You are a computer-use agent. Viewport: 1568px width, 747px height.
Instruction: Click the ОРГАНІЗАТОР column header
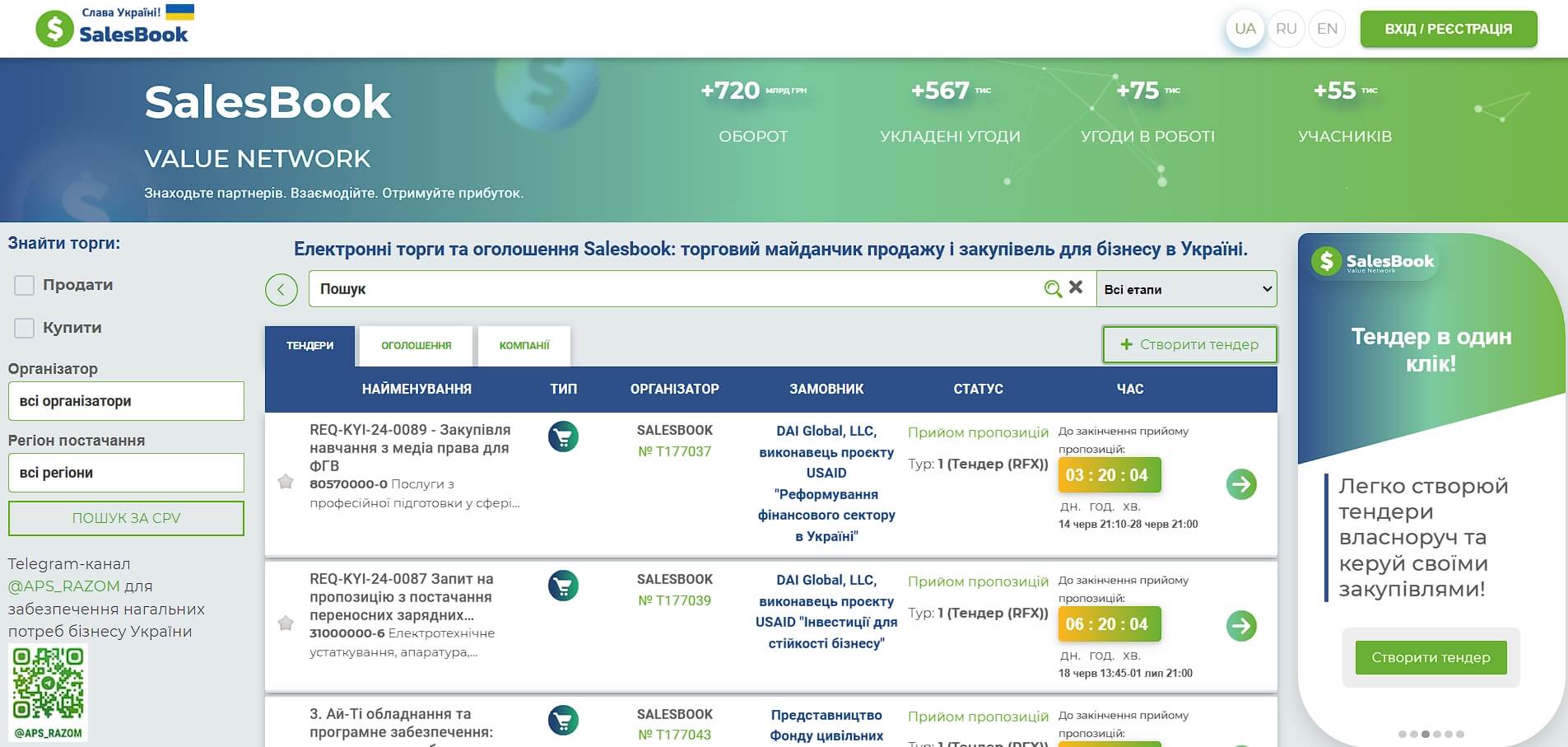point(674,389)
